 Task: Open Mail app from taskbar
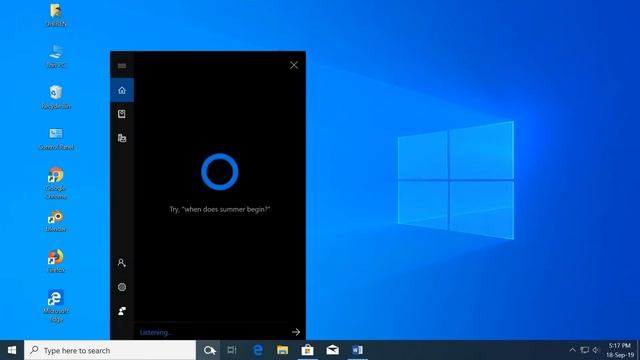332,350
